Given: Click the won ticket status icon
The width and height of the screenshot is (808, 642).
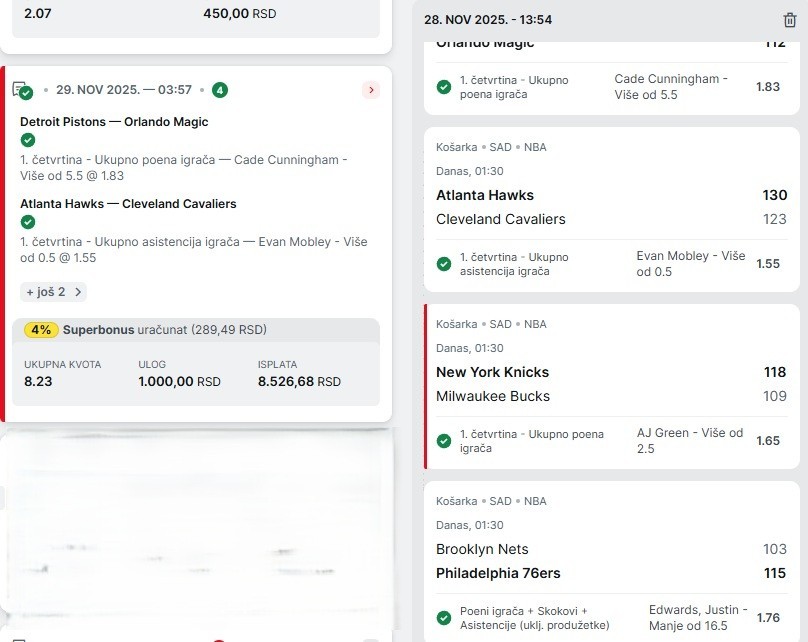Looking at the screenshot, I should pos(23,91).
